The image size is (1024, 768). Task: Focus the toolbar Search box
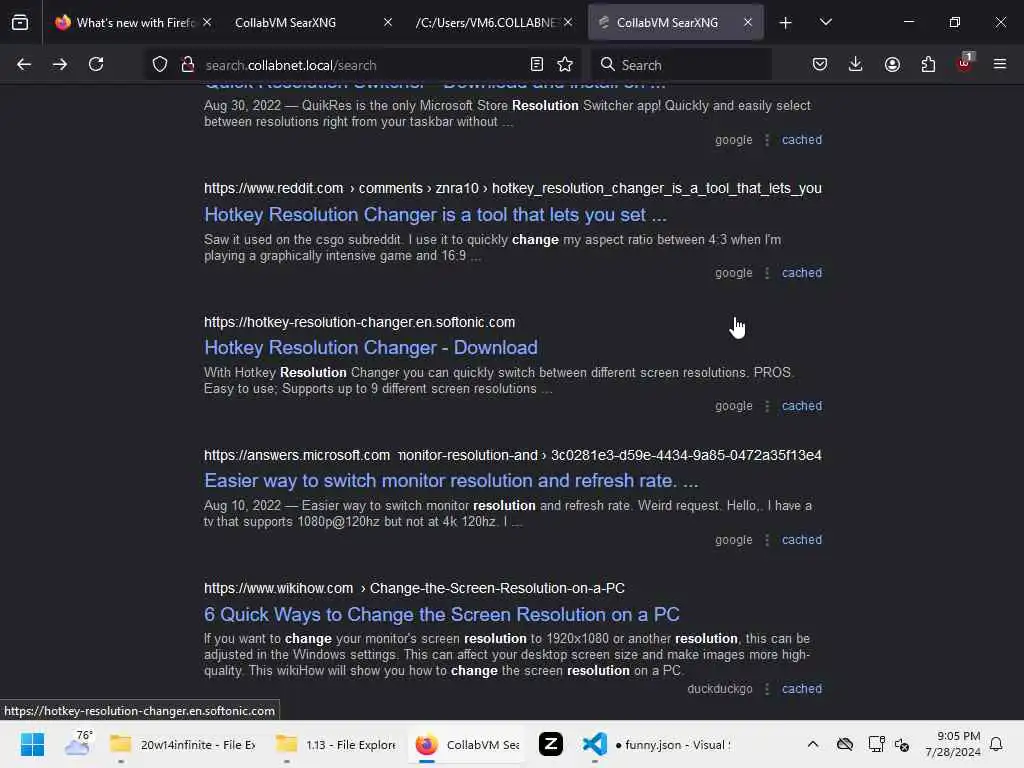tap(682, 65)
